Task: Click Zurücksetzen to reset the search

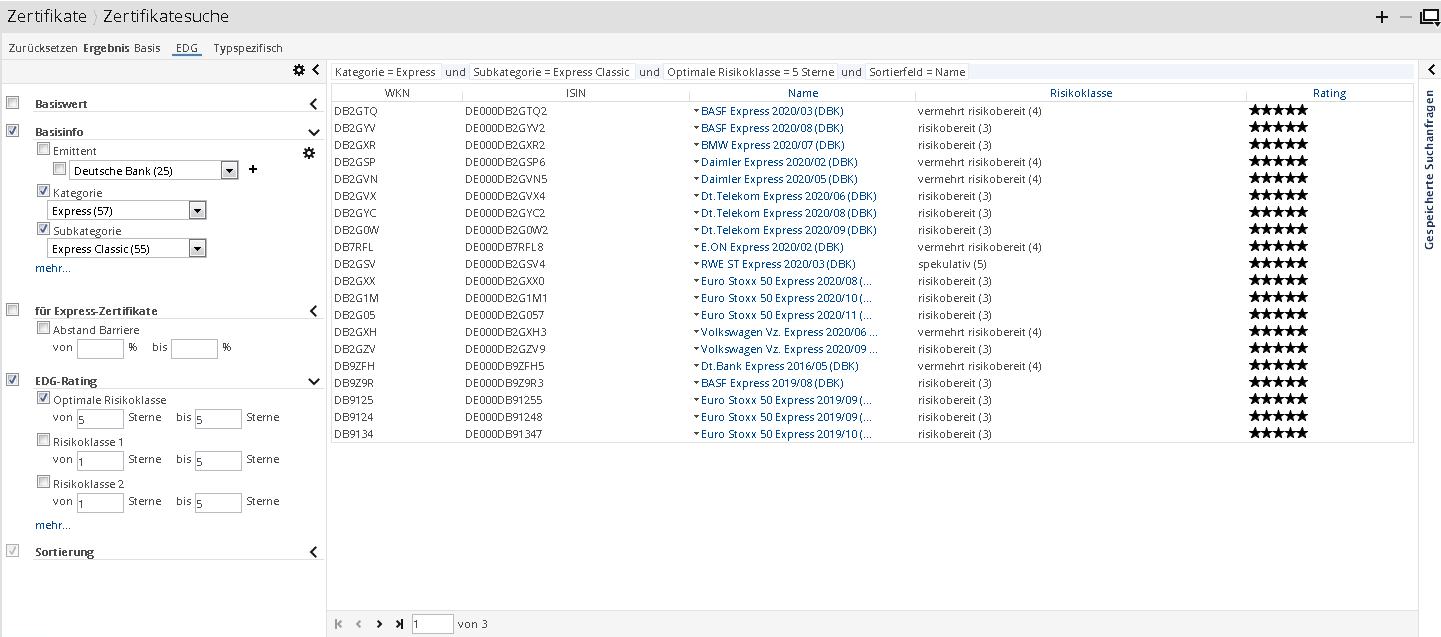Action: coord(43,48)
